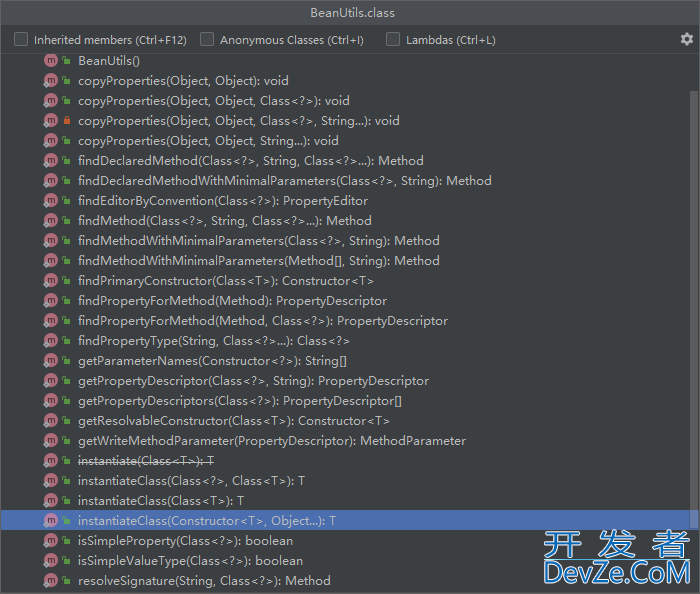Select copyProperties(Object, Object, String...): void
The width and height of the screenshot is (700, 594).
pyautogui.click(x=345, y=141)
